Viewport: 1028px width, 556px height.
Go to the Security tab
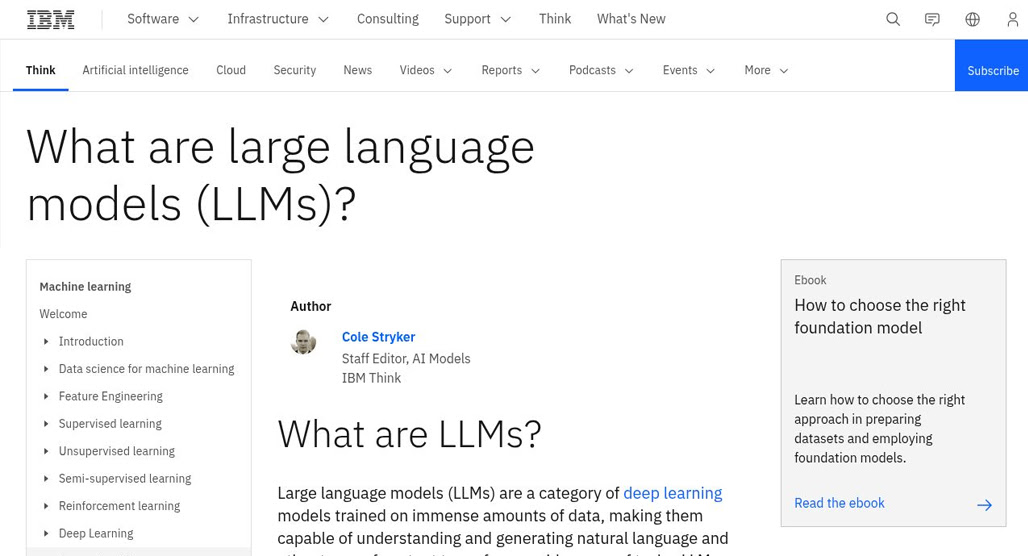[x=294, y=70]
